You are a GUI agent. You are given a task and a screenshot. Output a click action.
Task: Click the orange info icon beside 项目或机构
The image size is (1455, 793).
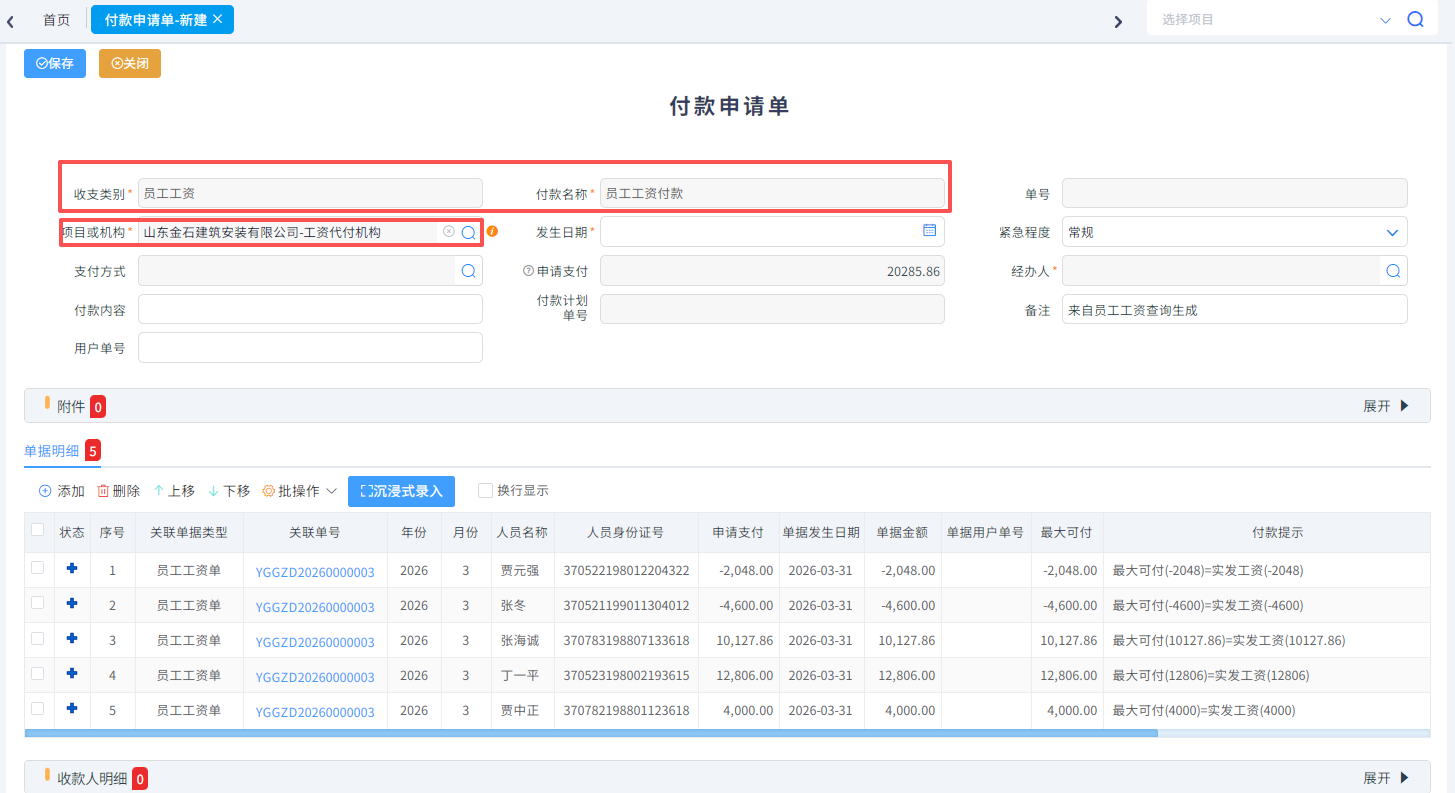click(492, 231)
